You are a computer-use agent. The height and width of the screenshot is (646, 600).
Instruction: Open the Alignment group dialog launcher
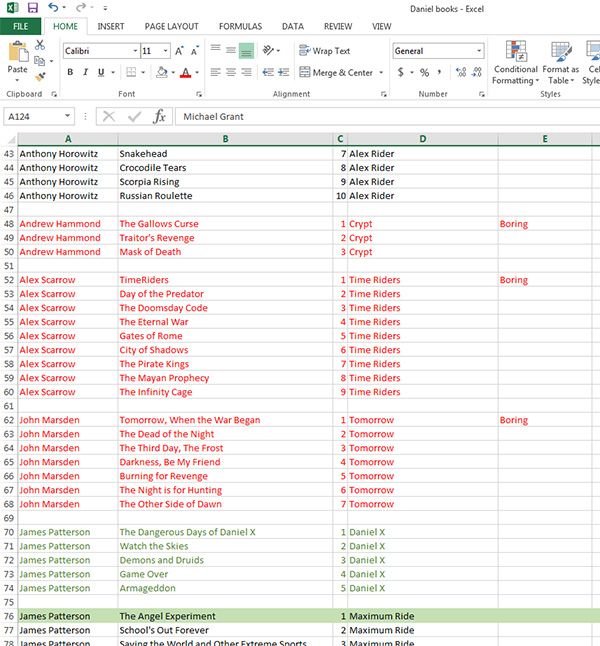tap(384, 94)
